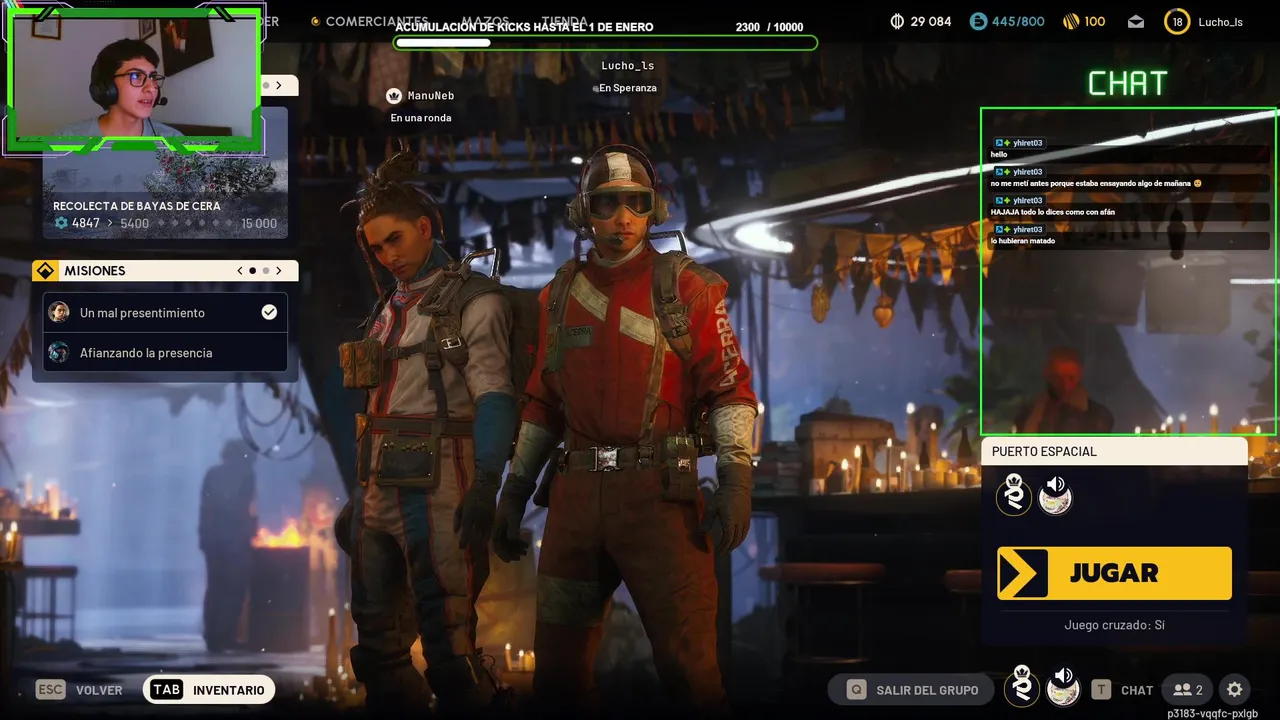Click the 15 000 event goal value
1280x720 pixels.
pos(259,223)
